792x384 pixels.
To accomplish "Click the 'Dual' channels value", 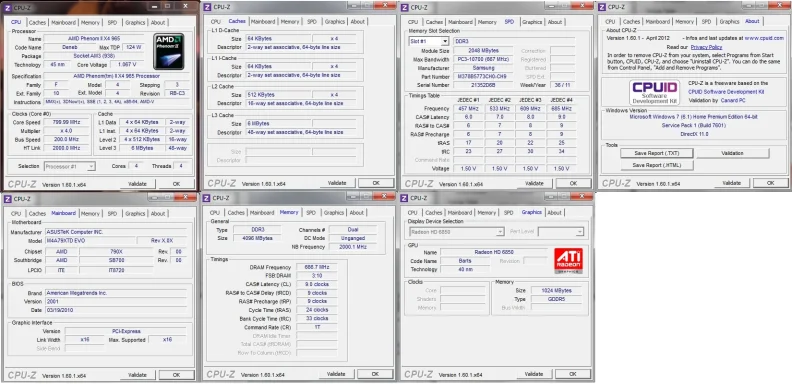I will 353,229.
